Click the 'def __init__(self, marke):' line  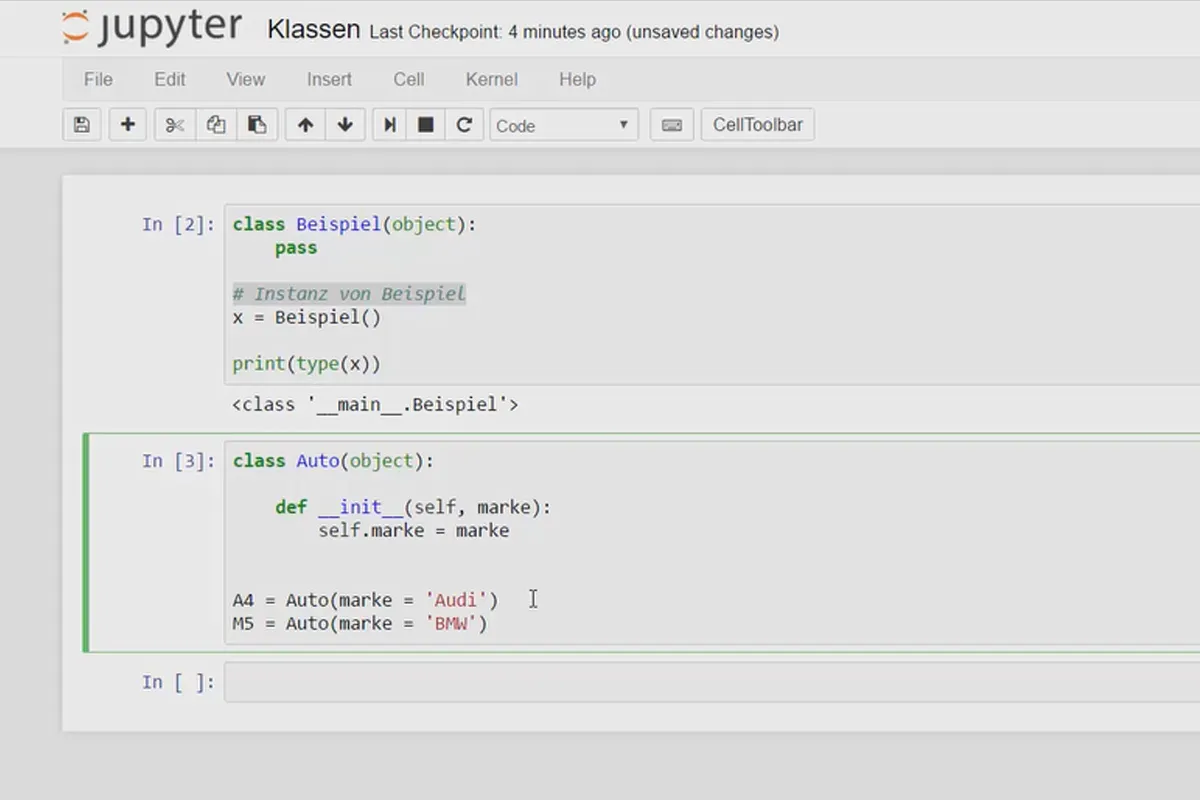point(413,508)
